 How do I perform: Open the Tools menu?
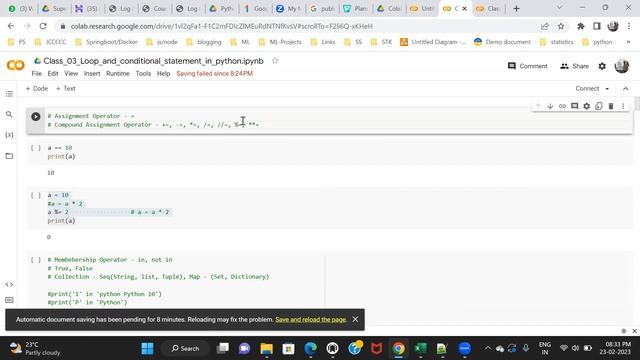coord(143,73)
